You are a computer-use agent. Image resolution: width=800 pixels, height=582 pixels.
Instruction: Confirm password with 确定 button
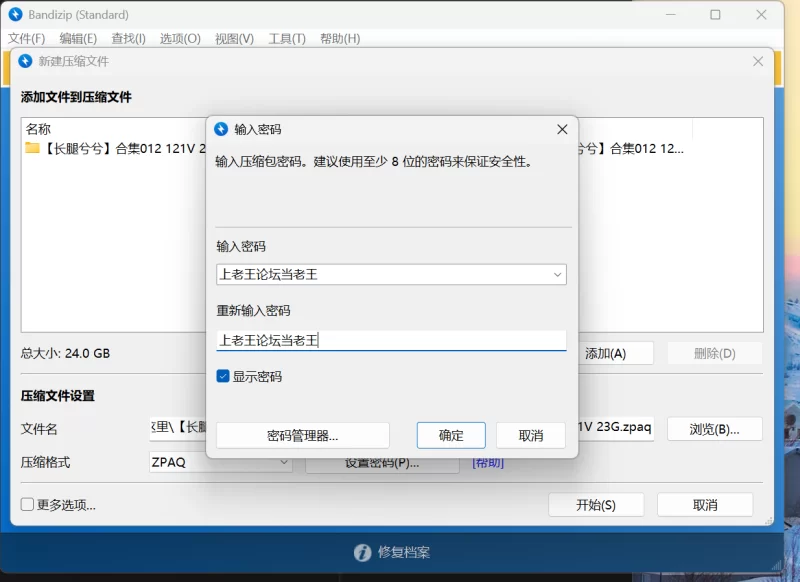451,436
